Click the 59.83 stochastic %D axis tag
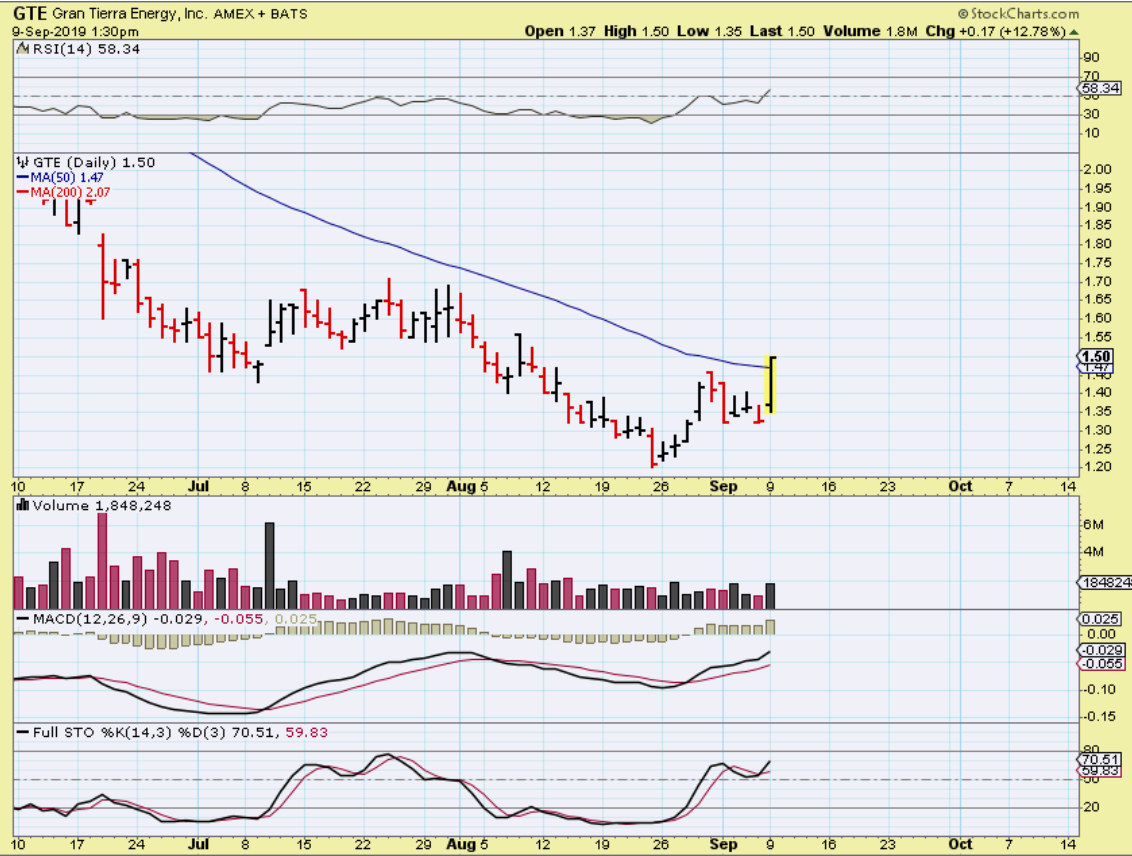 [x=1100, y=771]
